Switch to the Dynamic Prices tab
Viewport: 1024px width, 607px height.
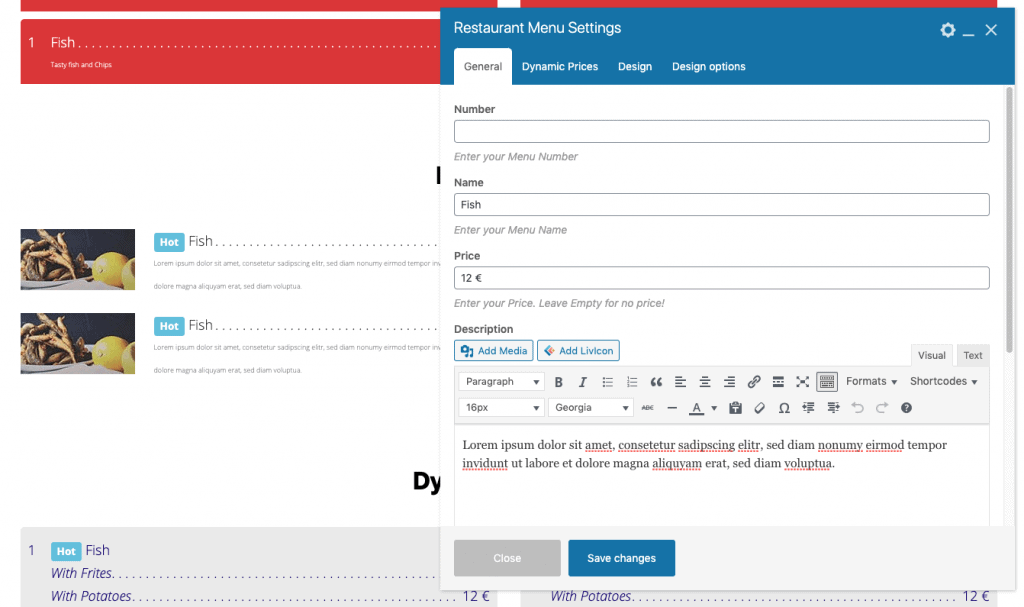559,66
